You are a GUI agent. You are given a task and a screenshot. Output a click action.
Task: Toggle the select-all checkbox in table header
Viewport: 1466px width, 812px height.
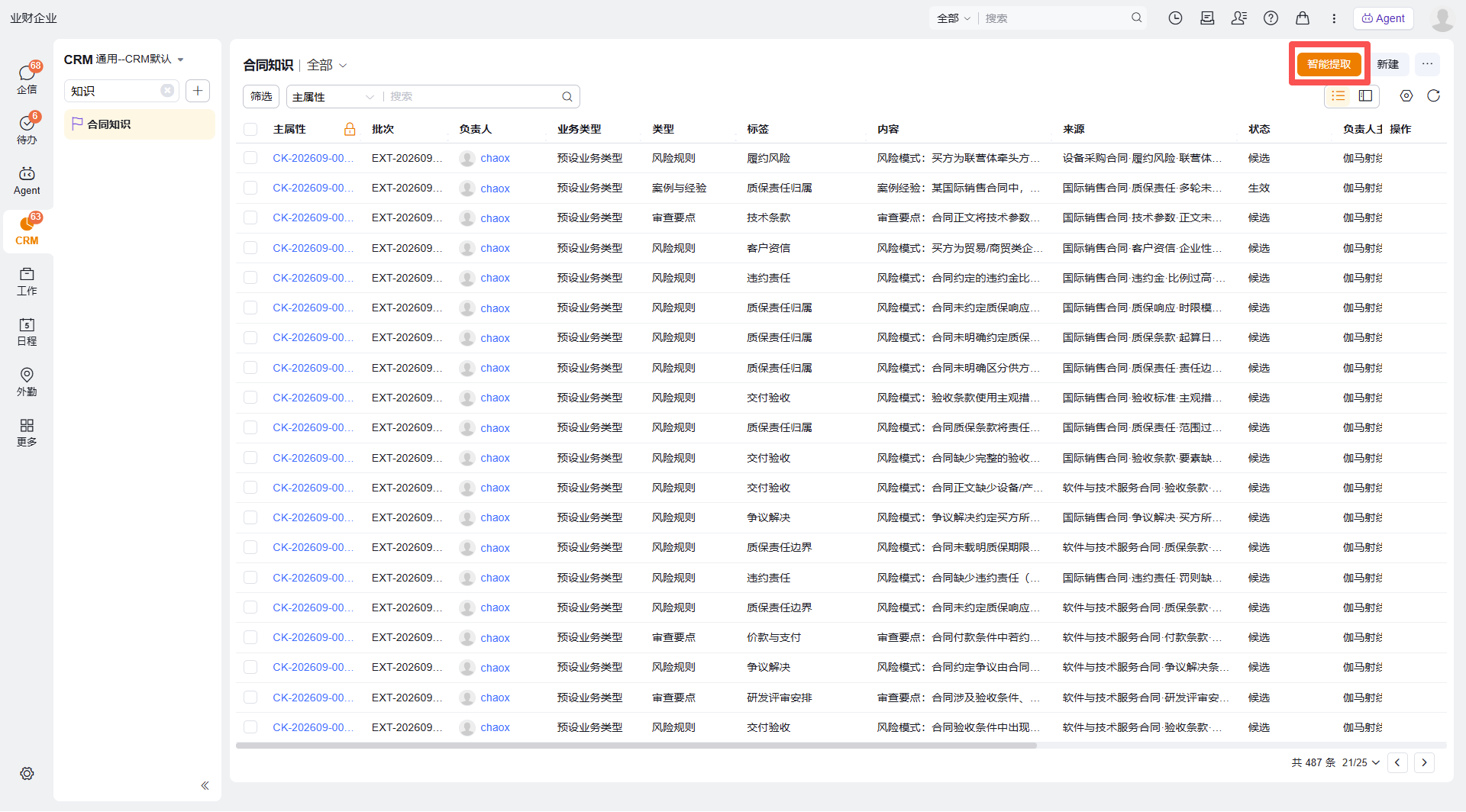tap(250, 129)
